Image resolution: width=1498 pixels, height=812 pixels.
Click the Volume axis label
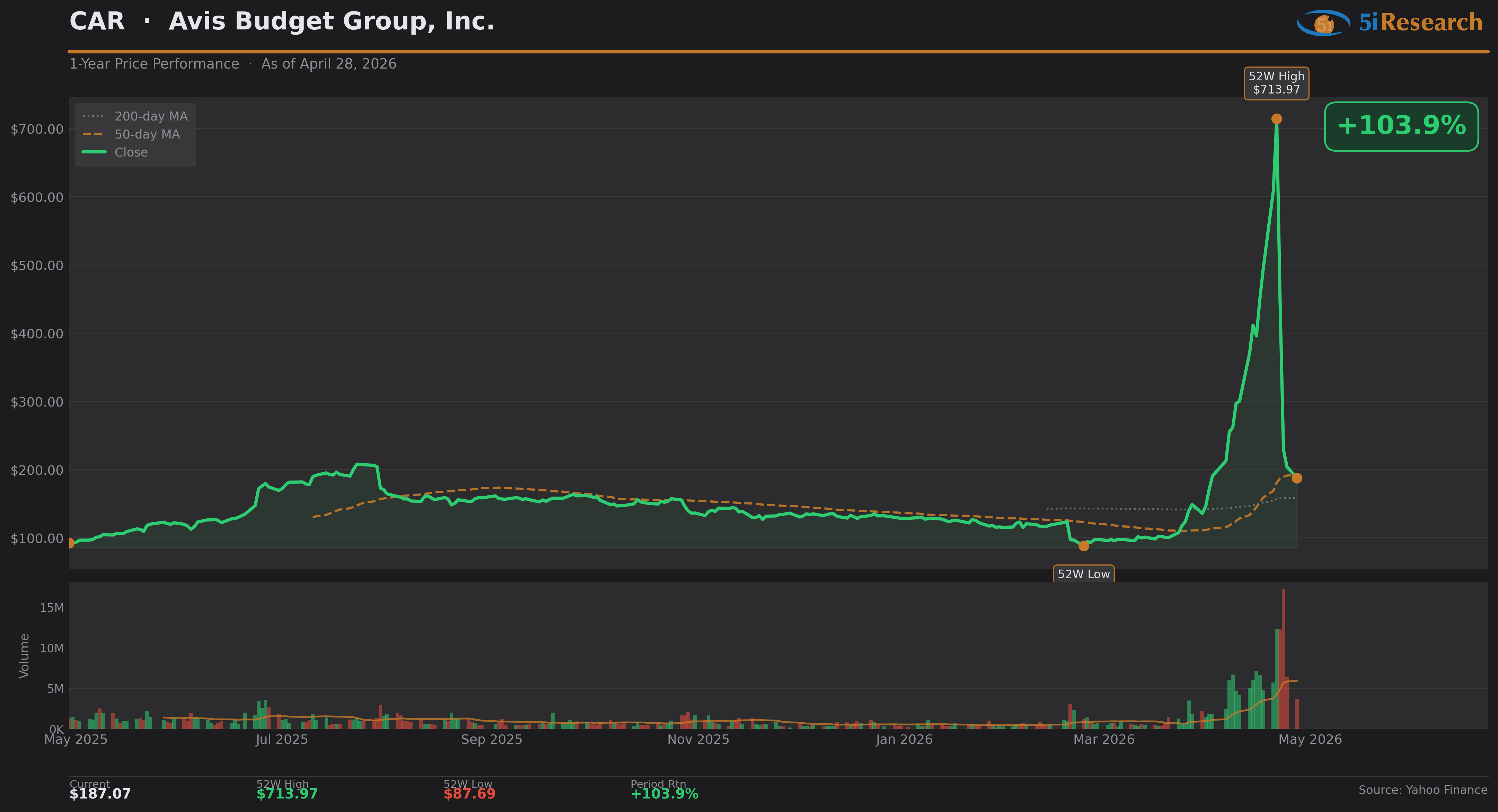point(24,655)
